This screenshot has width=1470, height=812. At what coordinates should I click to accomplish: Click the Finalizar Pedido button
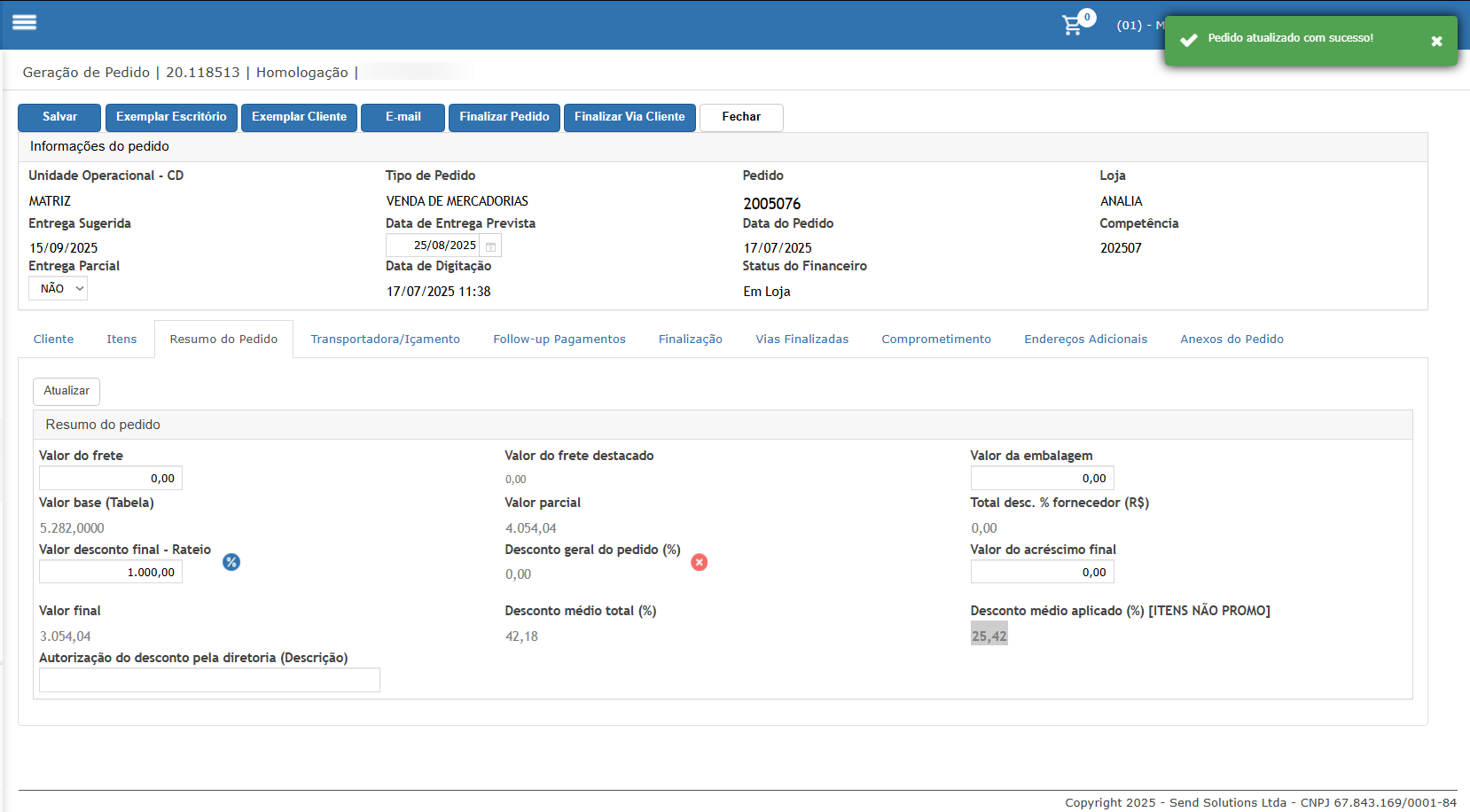click(504, 117)
